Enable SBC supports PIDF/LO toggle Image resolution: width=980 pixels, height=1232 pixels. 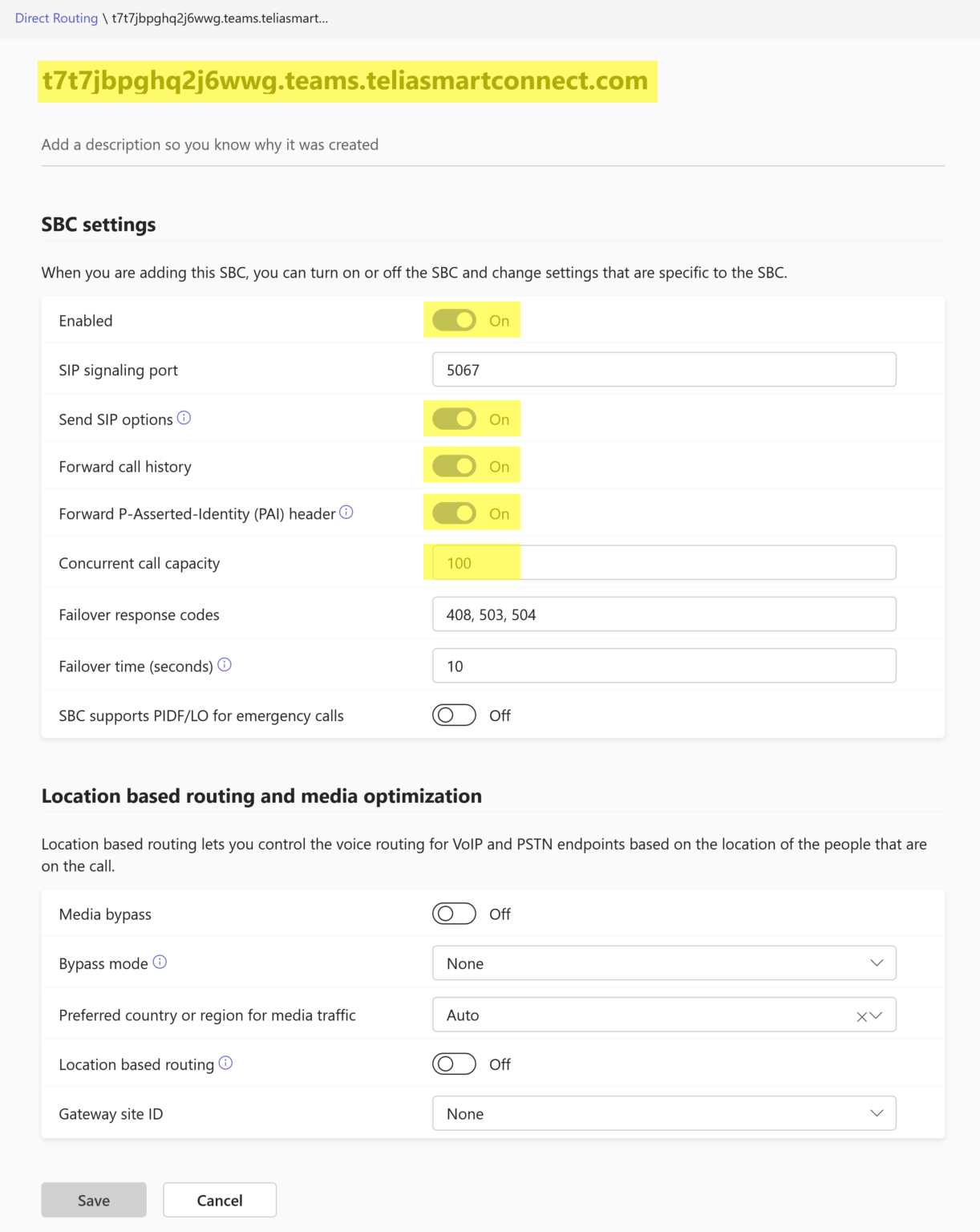point(454,715)
